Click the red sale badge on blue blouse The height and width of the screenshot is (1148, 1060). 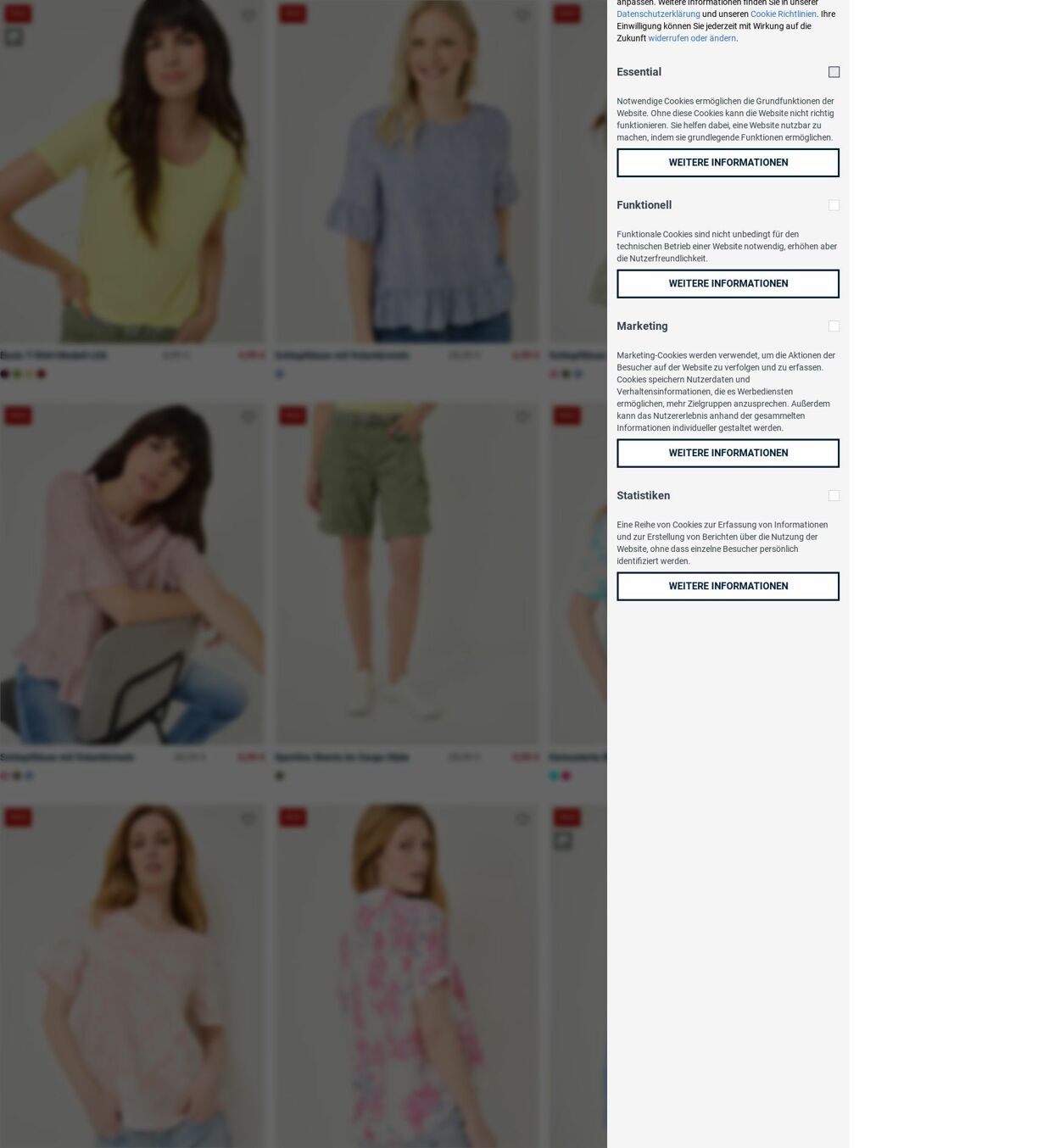[x=293, y=14]
